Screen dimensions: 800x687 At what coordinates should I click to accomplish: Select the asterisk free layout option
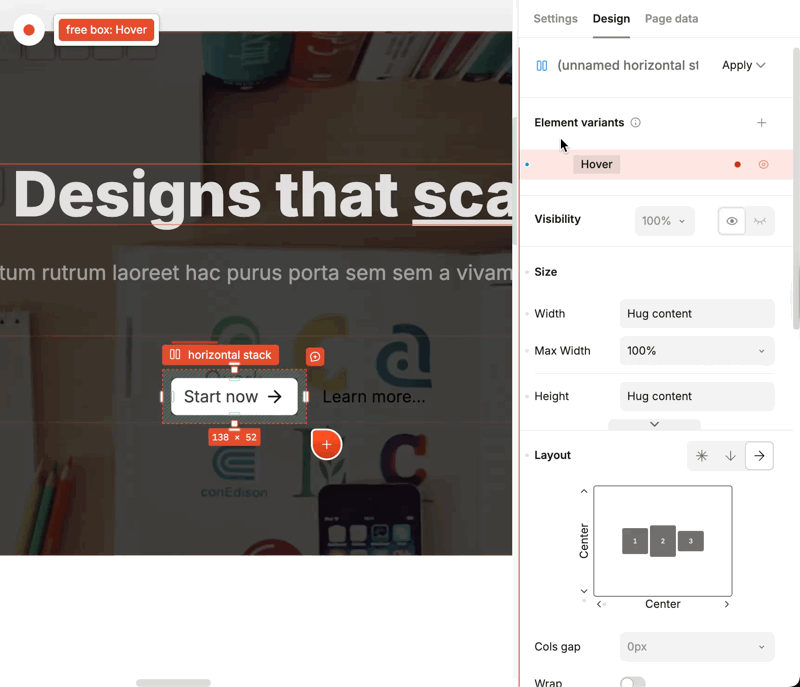point(702,456)
